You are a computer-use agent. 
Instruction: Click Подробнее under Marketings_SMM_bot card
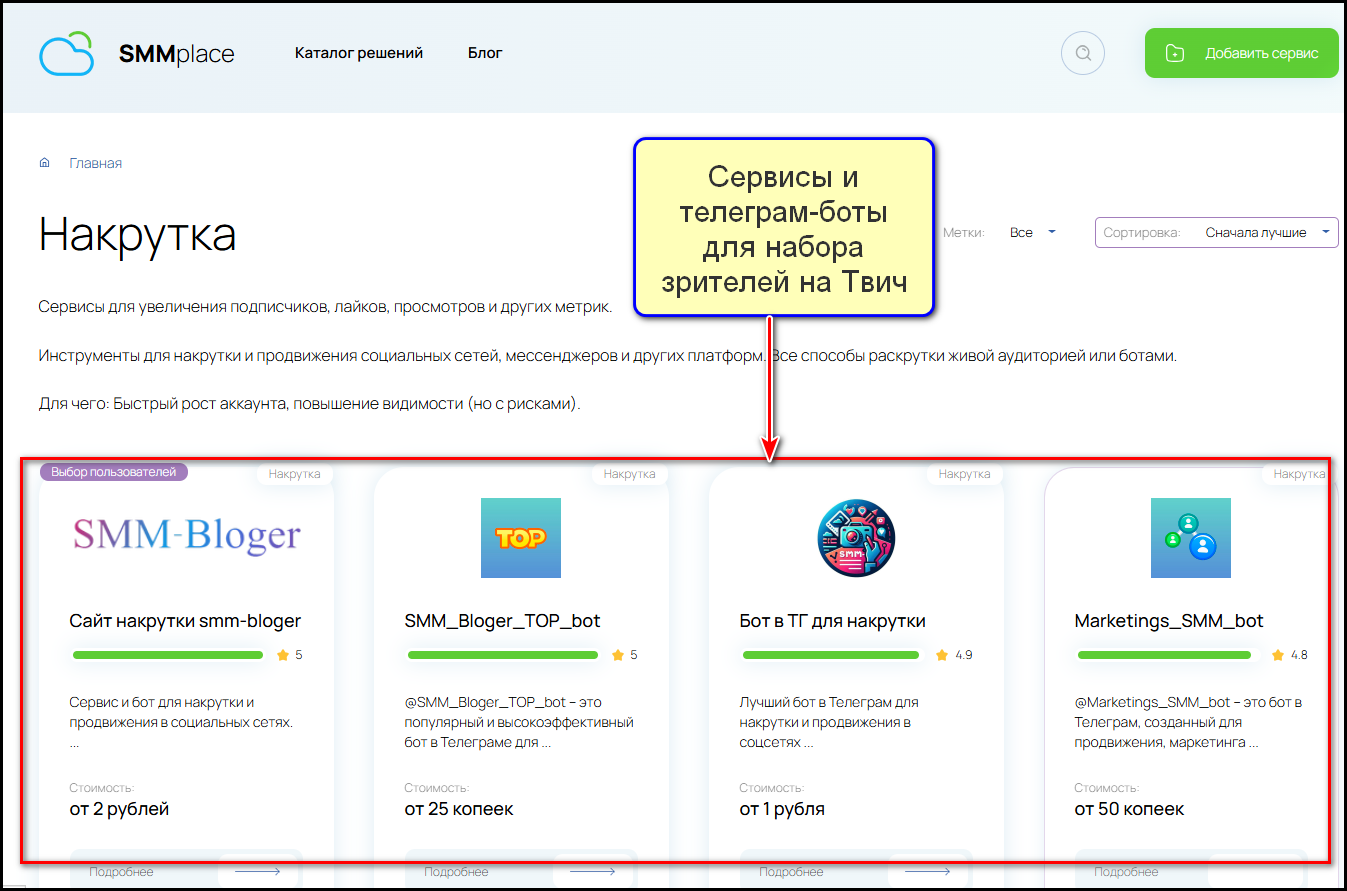pos(1126,872)
